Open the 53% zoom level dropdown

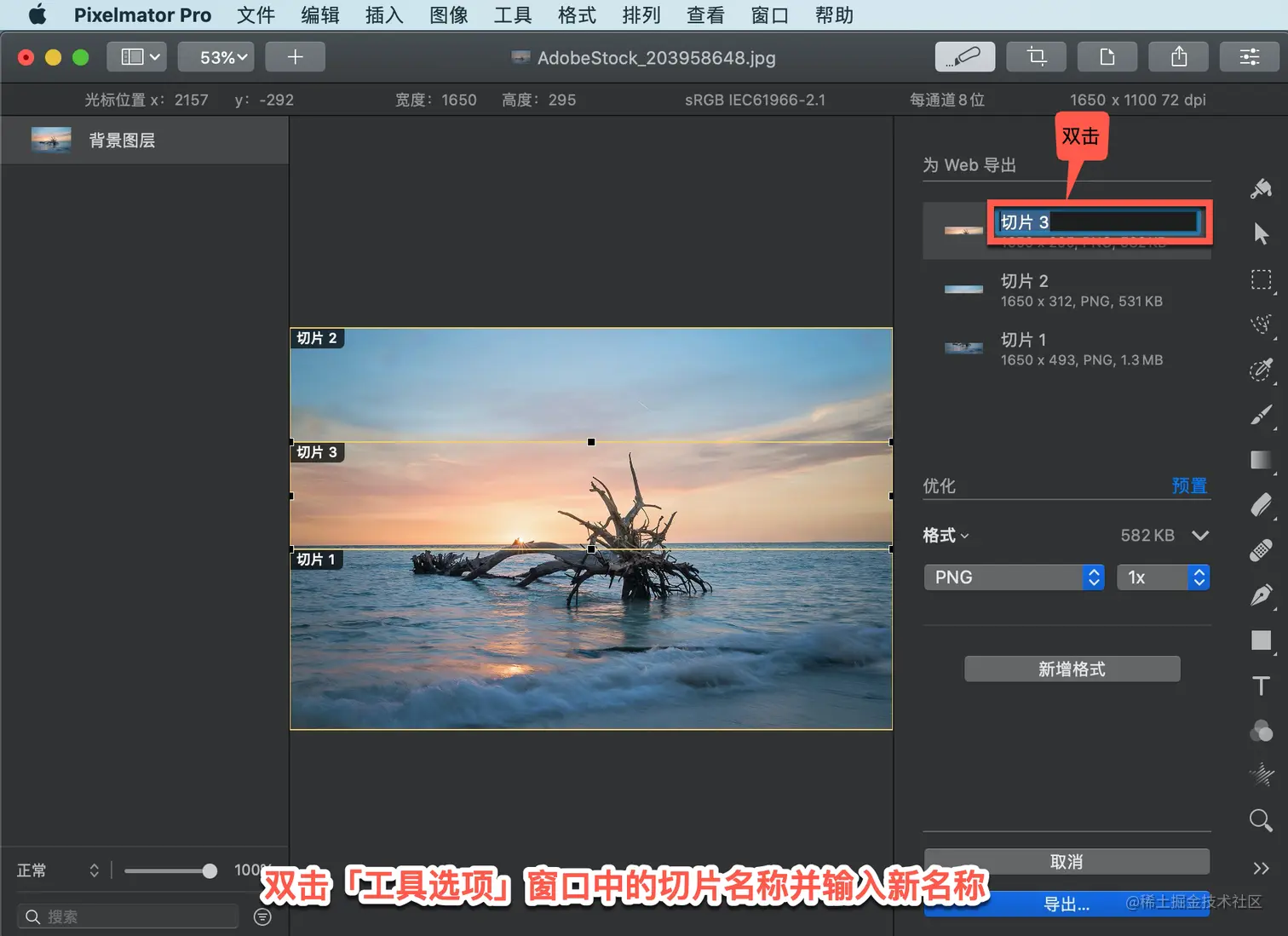point(216,57)
